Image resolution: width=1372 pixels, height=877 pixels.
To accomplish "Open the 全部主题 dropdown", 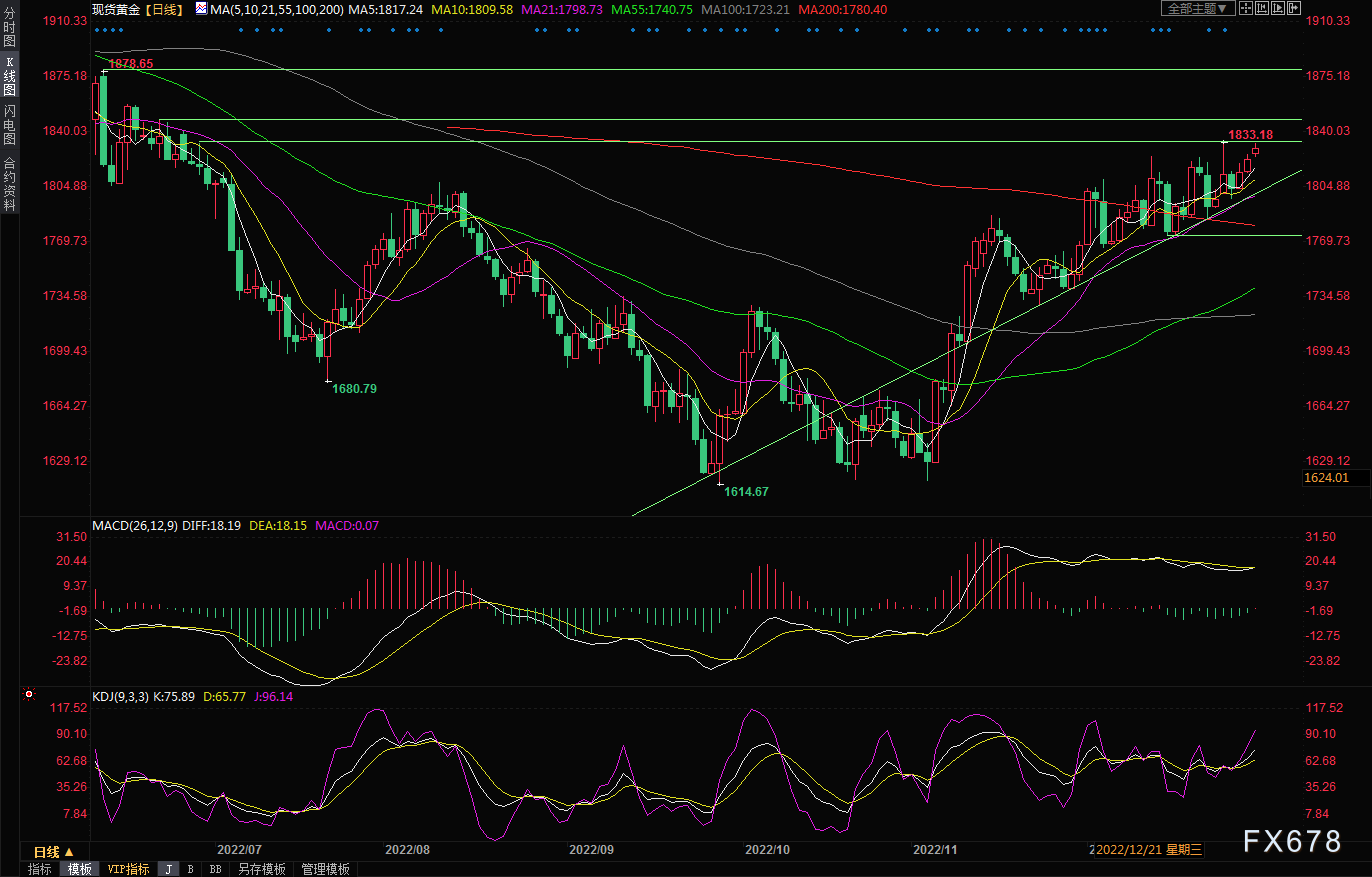I will (x=1196, y=8).
